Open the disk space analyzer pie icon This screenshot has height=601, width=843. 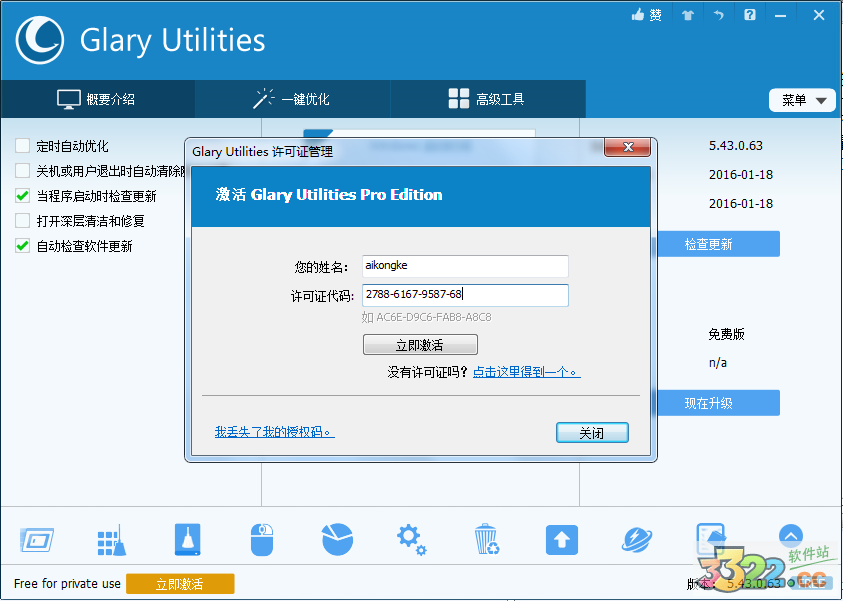(x=337, y=539)
